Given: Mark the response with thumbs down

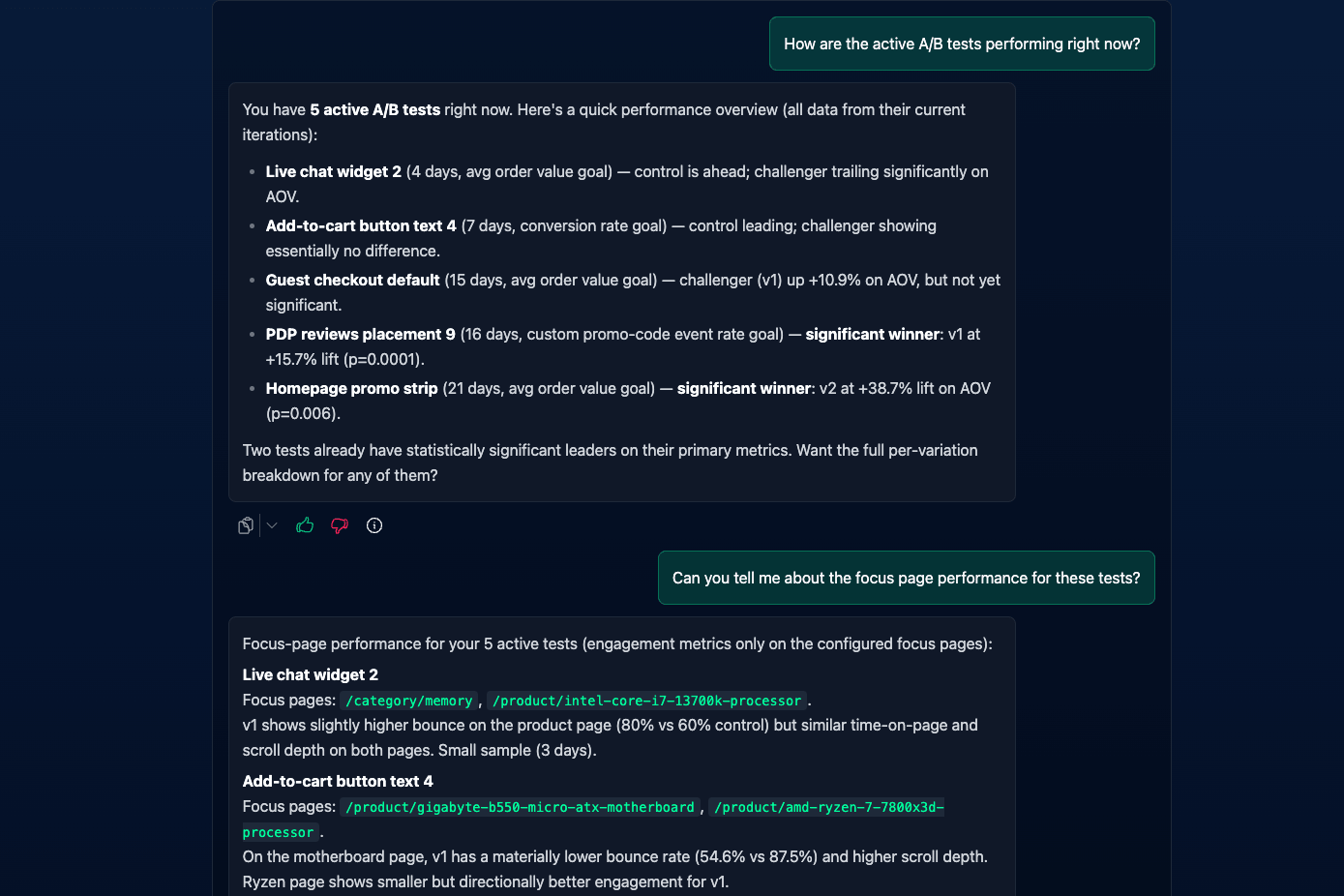Looking at the screenshot, I should (x=340, y=525).
